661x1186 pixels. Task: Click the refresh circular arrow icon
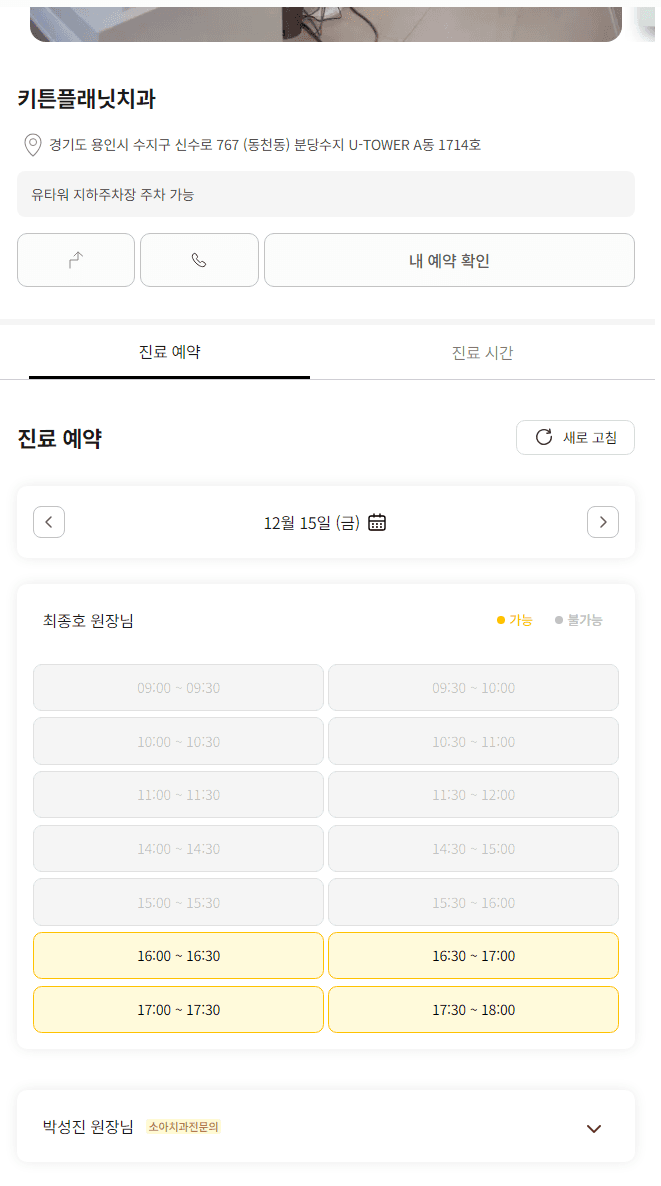(x=544, y=437)
